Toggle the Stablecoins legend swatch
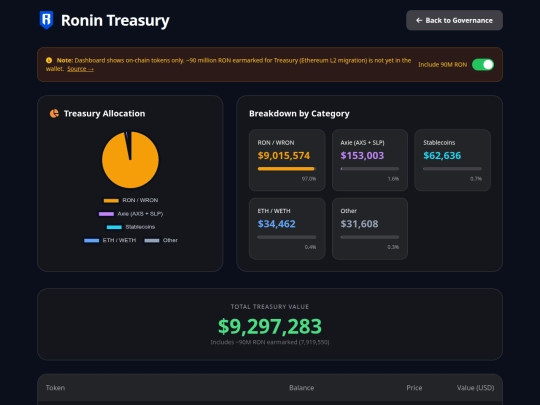The width and height of the screenshot is (540, 405). tap(114, 227)
